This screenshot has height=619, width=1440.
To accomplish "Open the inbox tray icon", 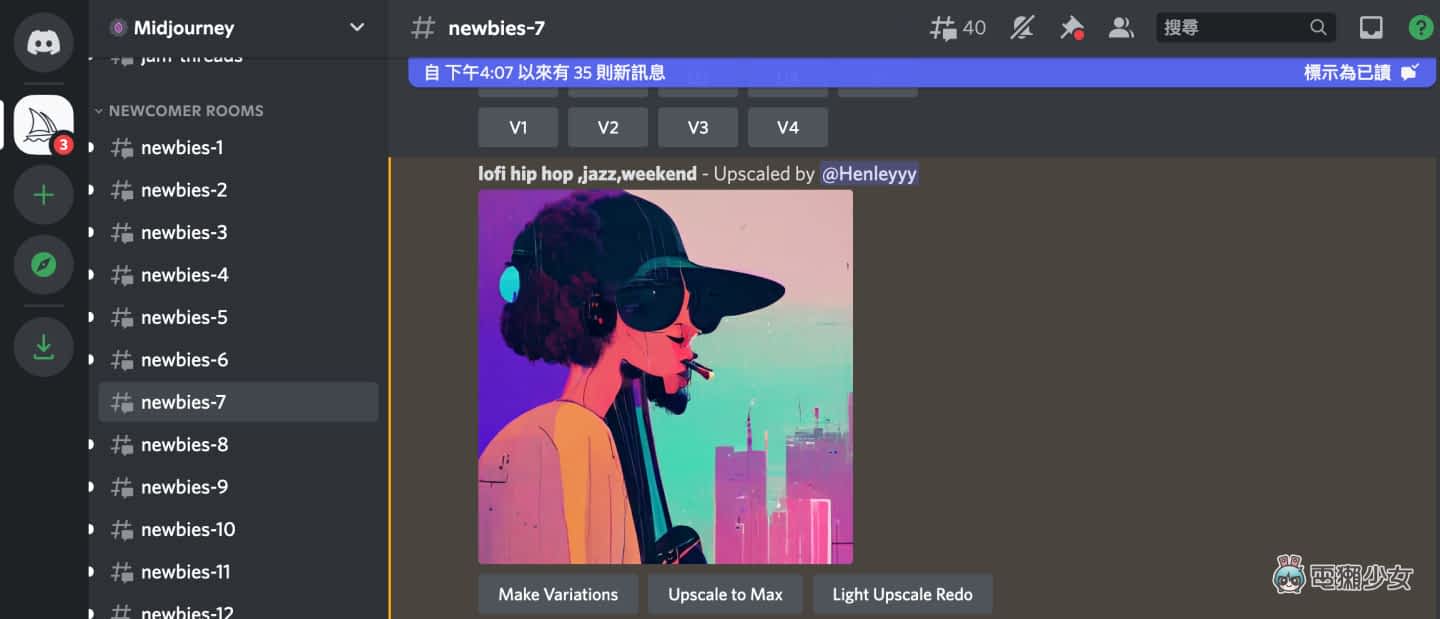I will click(x=1371, y=28).
